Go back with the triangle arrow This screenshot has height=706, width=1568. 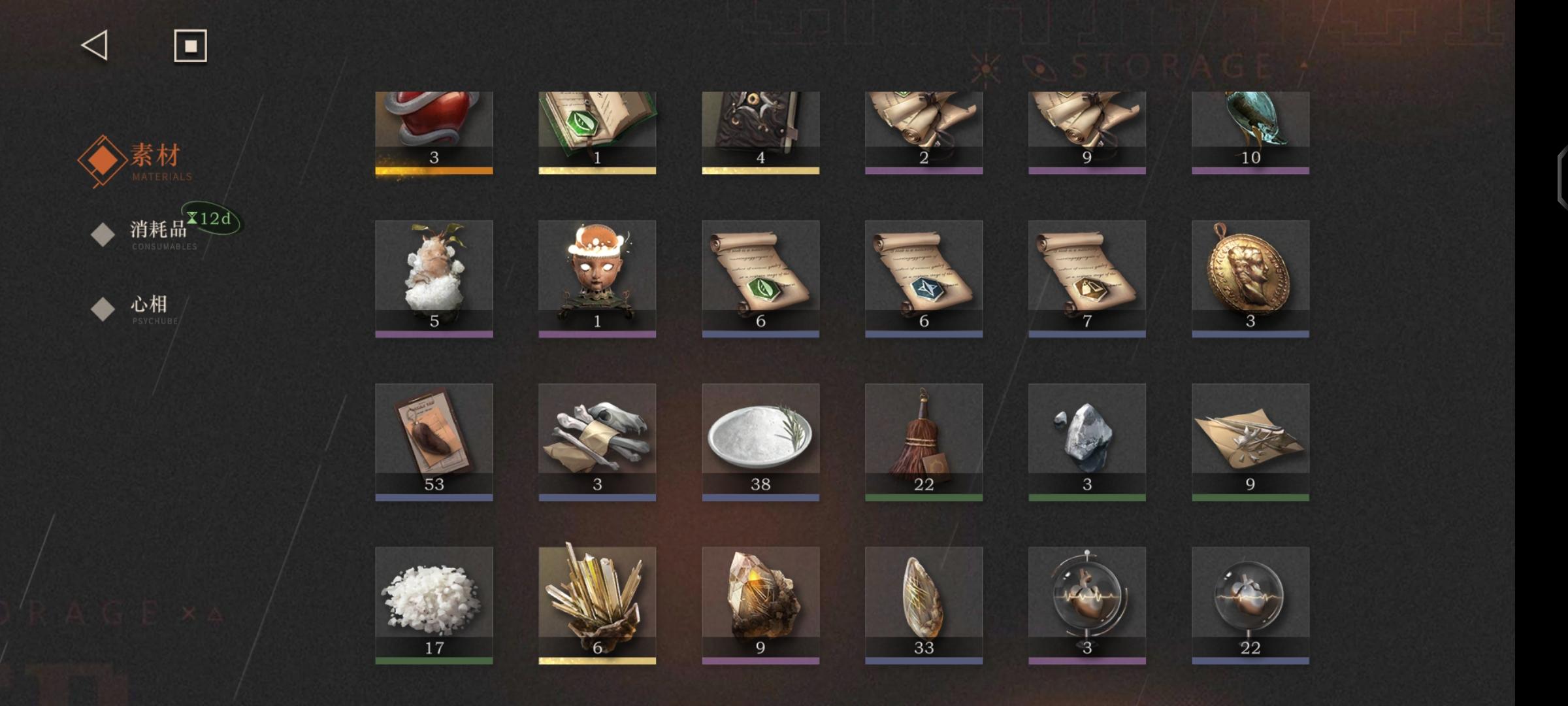point(95,46)
